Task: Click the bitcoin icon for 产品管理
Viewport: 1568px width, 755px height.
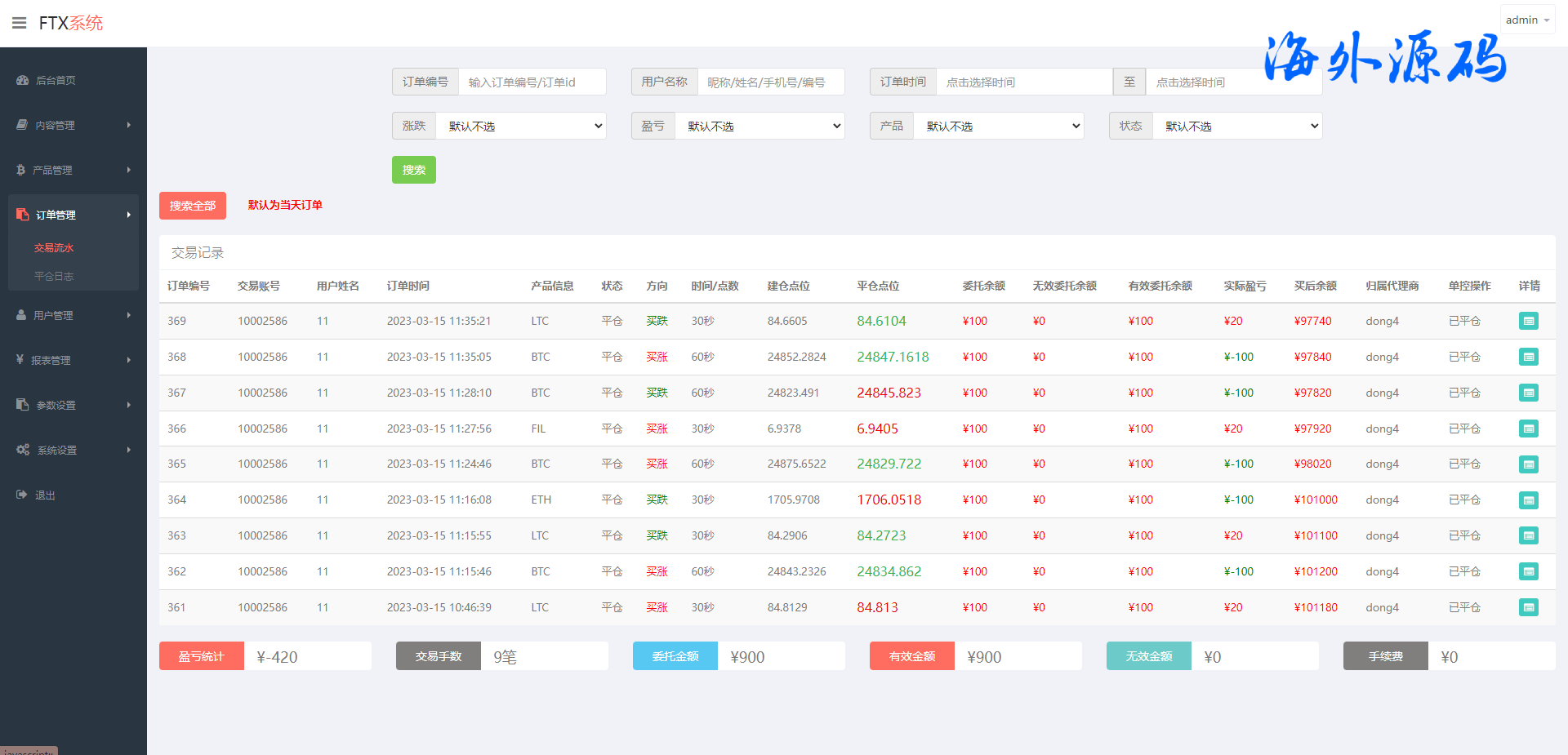Action: (x=20, y=170)
